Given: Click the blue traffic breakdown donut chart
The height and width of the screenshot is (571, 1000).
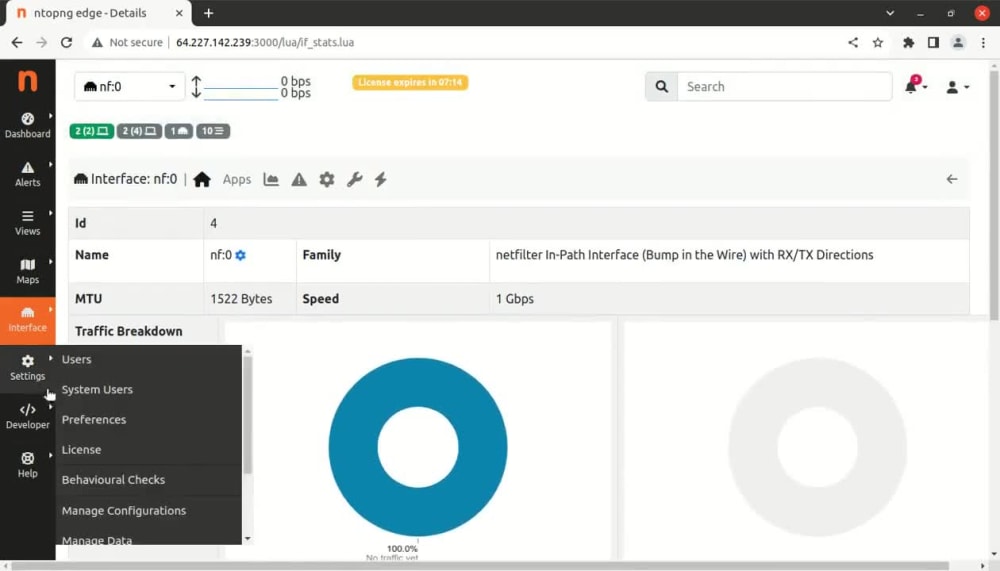Looking at the screenshot, I should coord(418,447).
